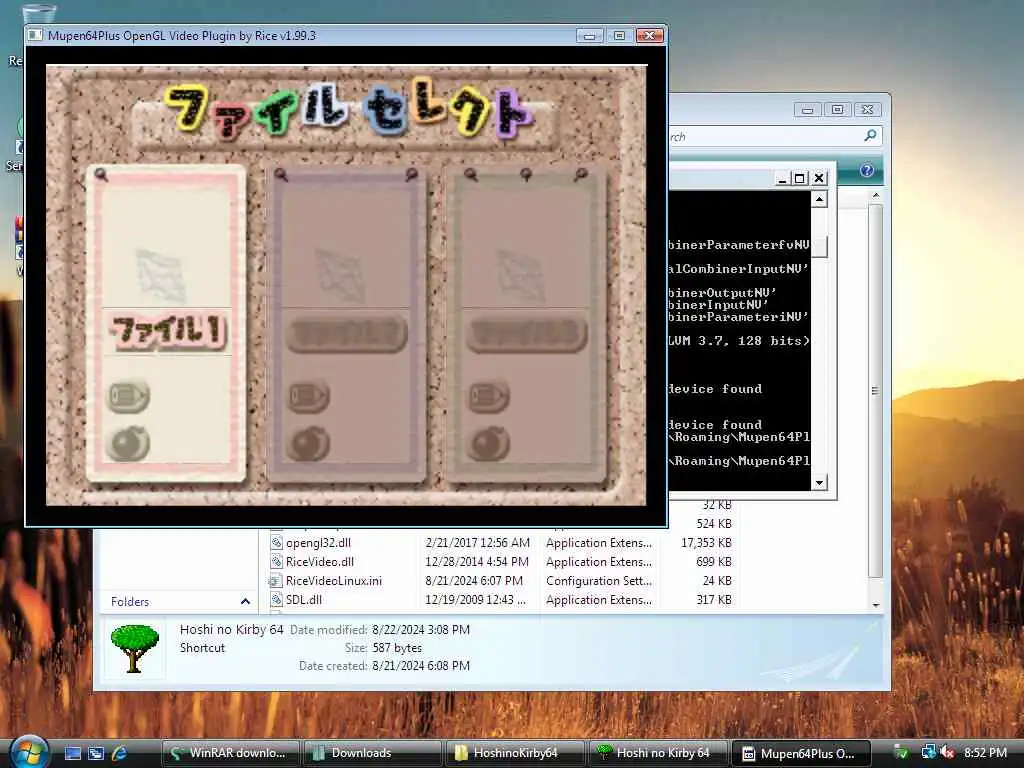Select the faded File 2 label button
The height and width of the screenshot is (768, 1024).
(x=347, y=334)
